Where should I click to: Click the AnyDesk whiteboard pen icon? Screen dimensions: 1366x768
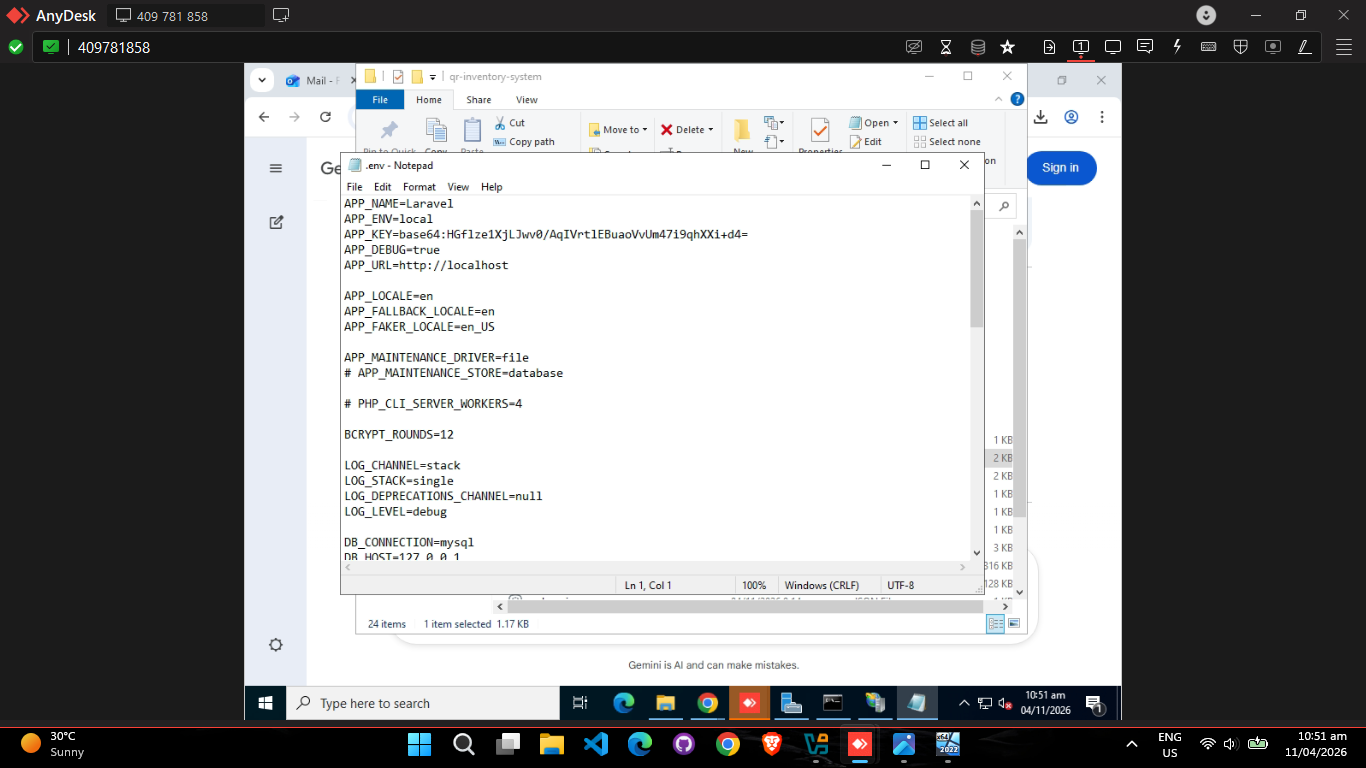pos(1304,47)
